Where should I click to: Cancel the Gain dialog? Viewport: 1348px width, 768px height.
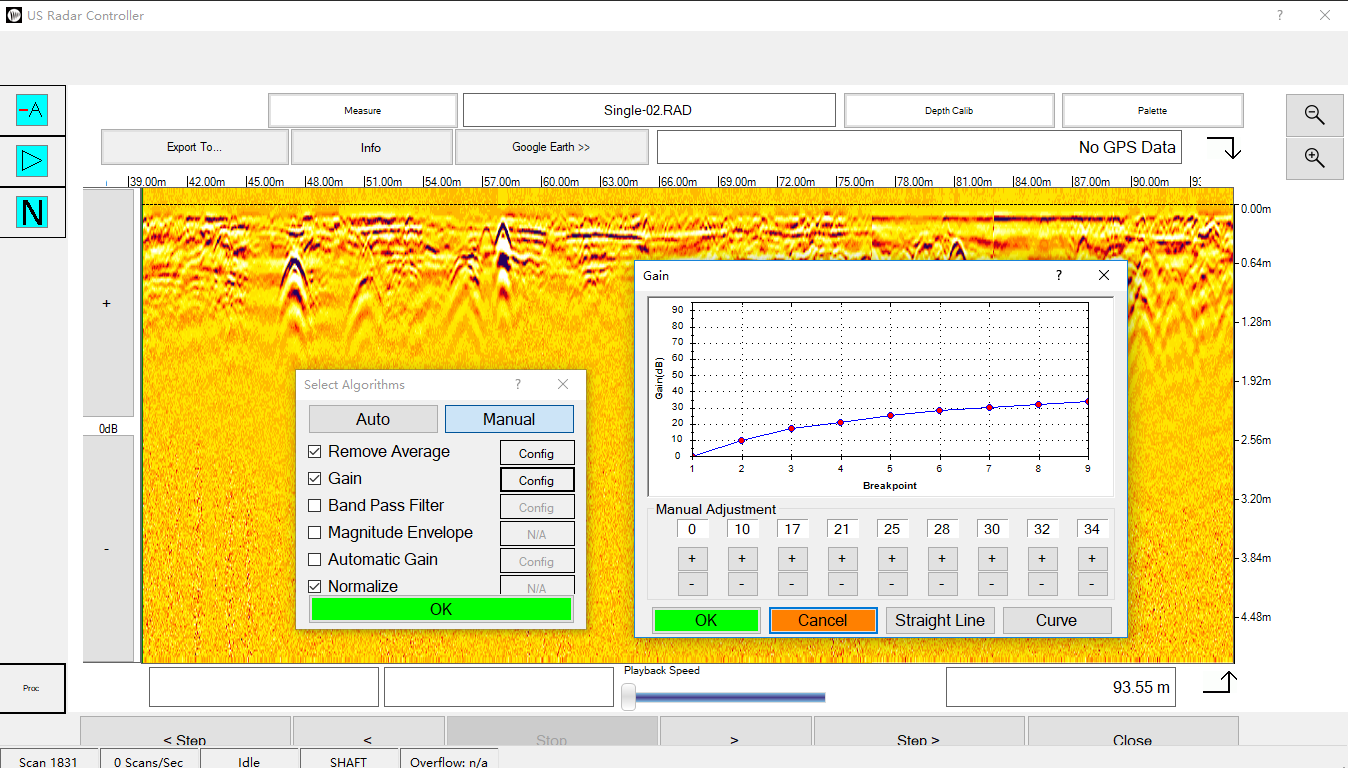823,620
